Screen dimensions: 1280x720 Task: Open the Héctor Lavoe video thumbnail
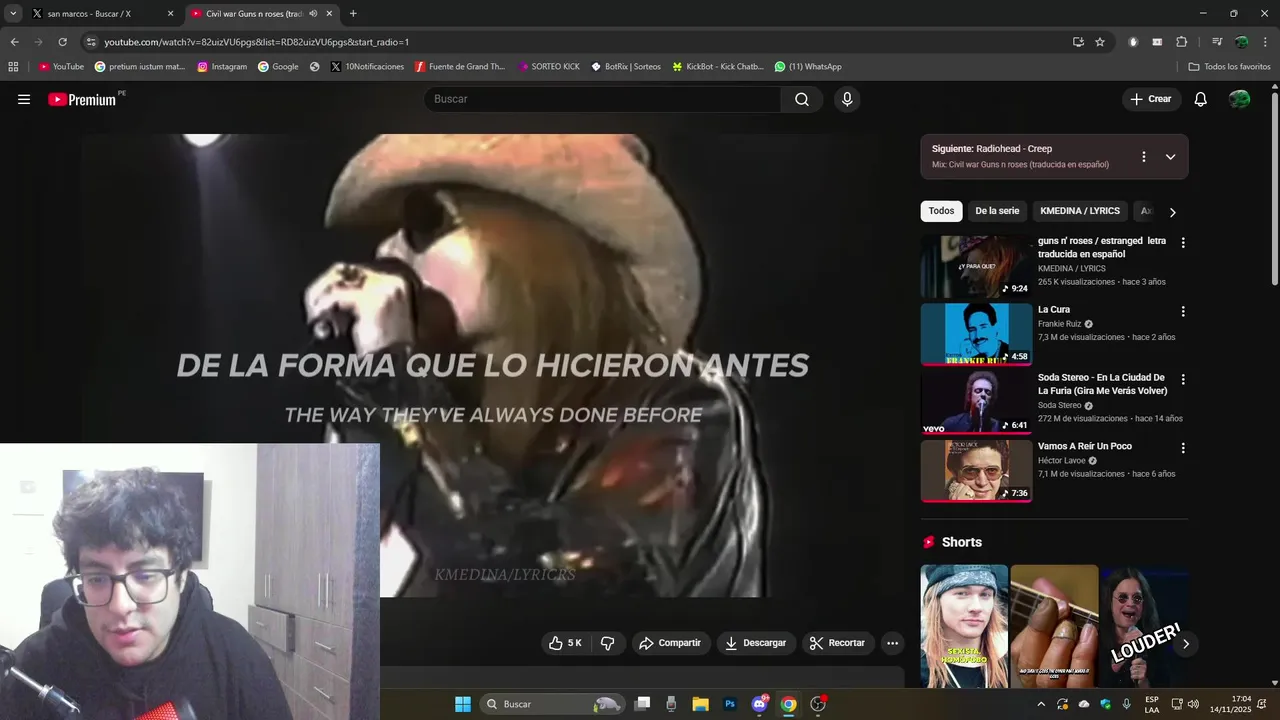tap(976, 470)
